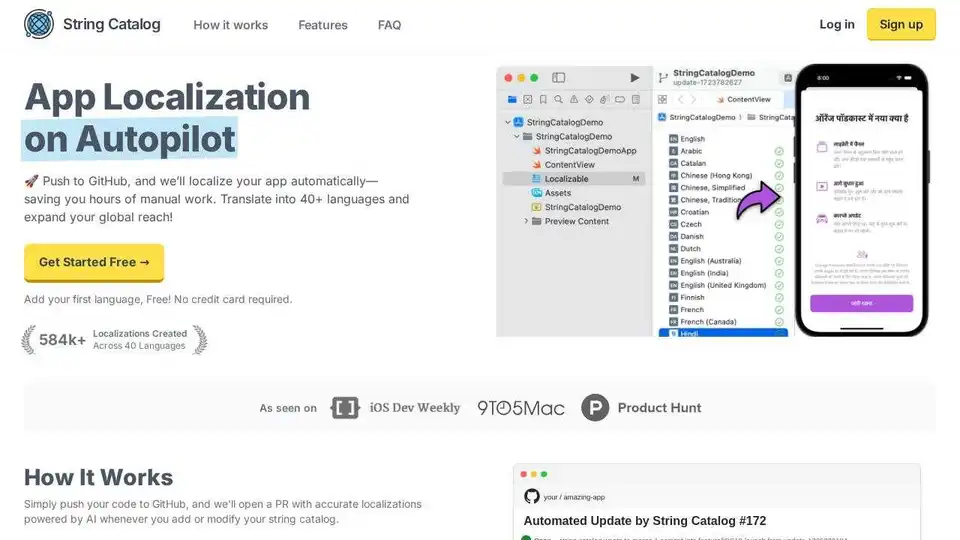960x540 pixels.
Task: Select the Xcode bookmark navigator icon
Action: pos(543,99)
